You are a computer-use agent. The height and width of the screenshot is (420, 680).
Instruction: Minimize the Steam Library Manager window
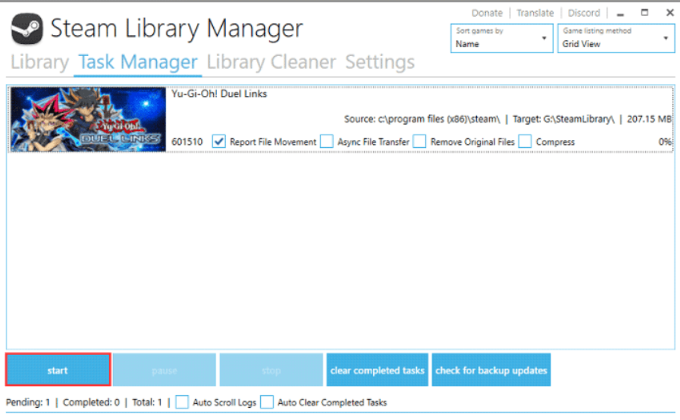(x=620, y=13)
